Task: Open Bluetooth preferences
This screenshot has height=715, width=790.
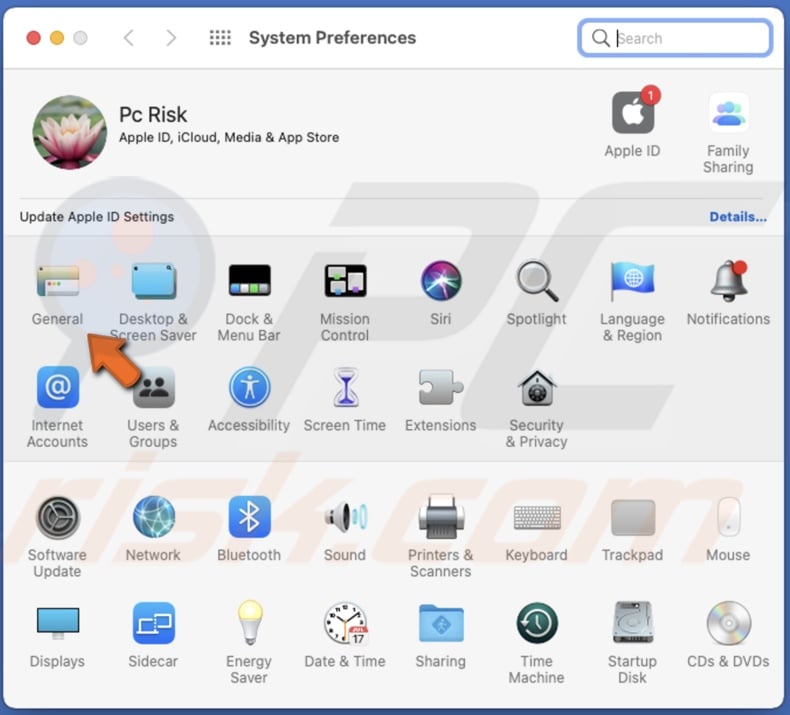Action: (249, 517)
